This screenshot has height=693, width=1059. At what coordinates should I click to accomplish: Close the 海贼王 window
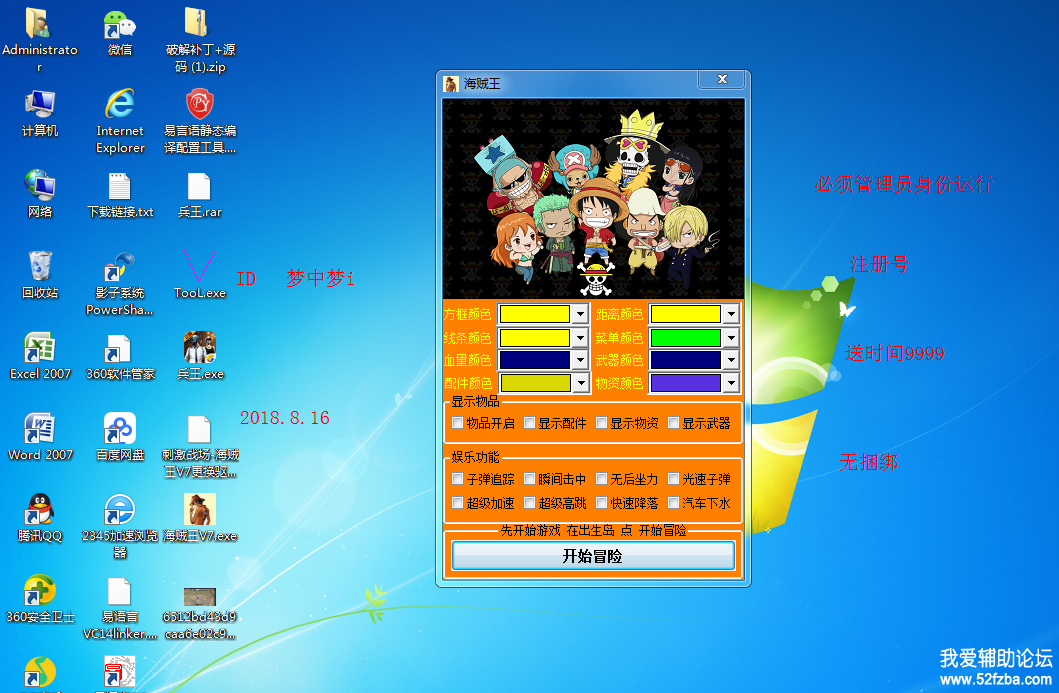(x=722, y=79)
